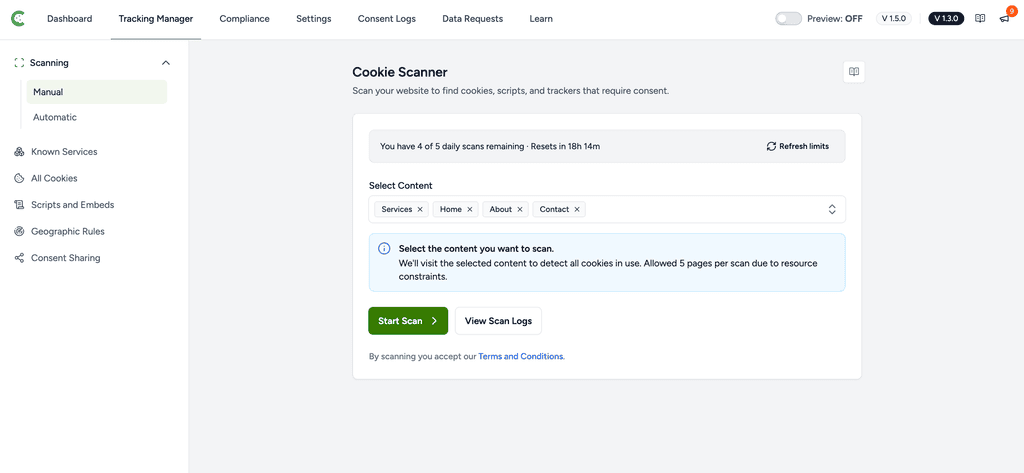
Task: Click the Cookie Scanner heading
Action: click(x=400, y=73)
